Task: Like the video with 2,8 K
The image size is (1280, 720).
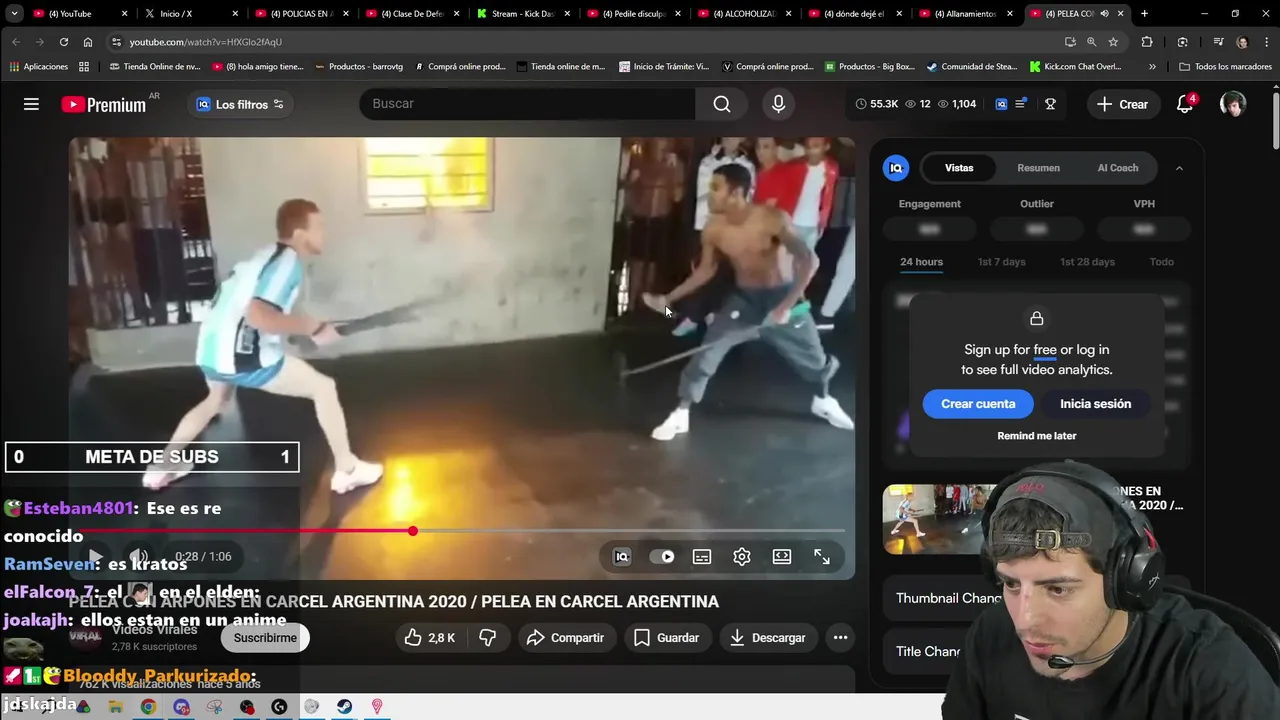Action: (430, 638)
